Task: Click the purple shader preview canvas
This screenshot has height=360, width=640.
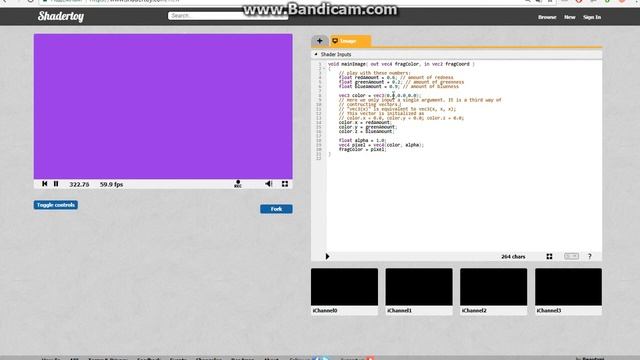Action: point(163,106)
